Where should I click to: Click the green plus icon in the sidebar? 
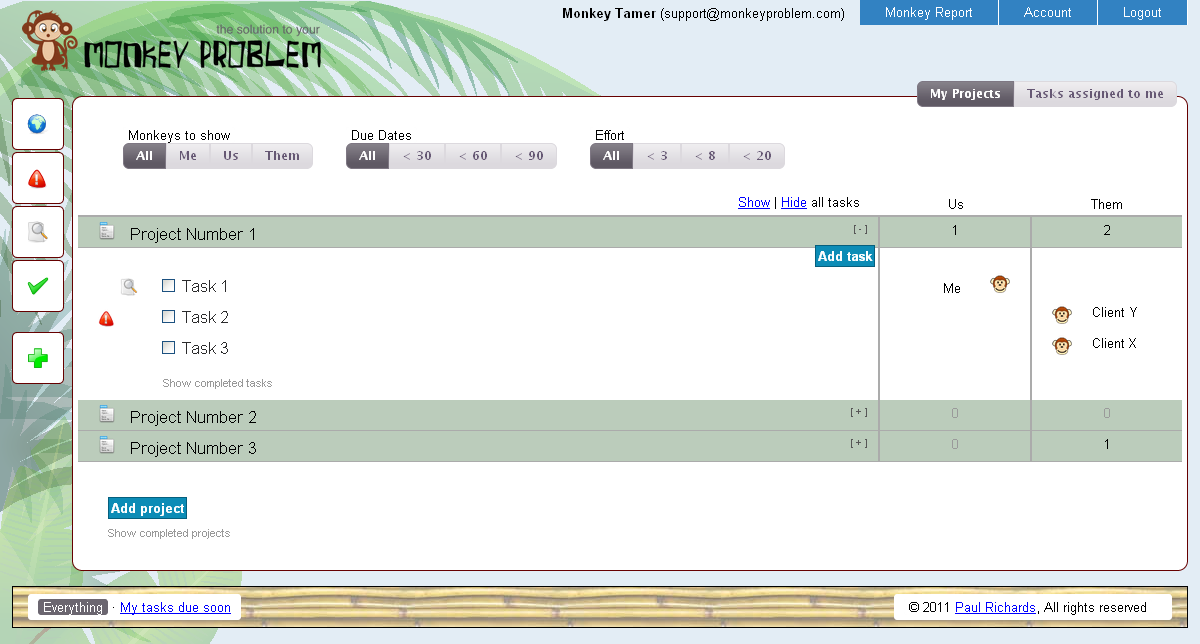coord(37,357)
